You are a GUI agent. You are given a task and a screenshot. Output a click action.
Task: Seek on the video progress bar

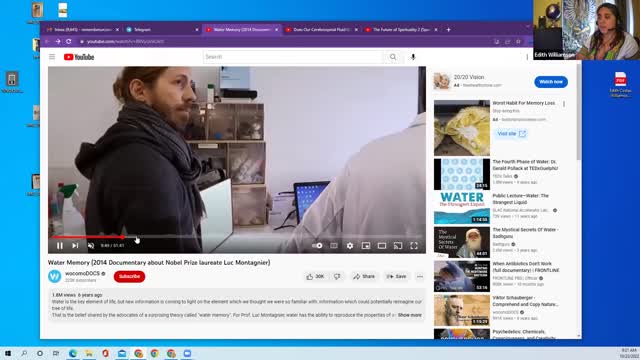click(237, 237)
